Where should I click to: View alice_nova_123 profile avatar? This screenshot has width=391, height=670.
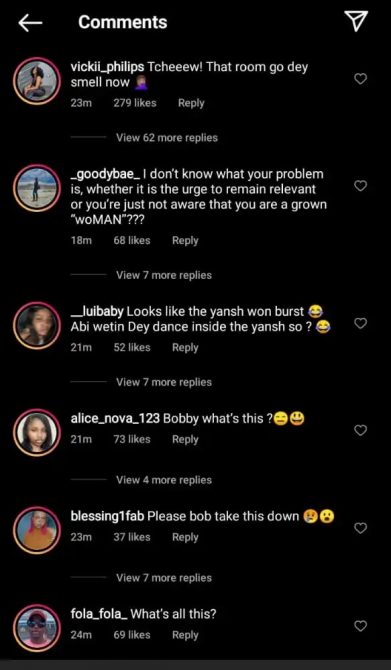37,432
